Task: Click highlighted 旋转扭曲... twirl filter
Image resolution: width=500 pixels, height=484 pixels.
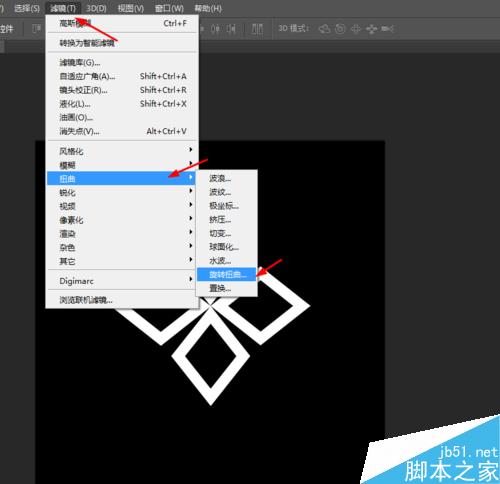Action: pos(227,274)
